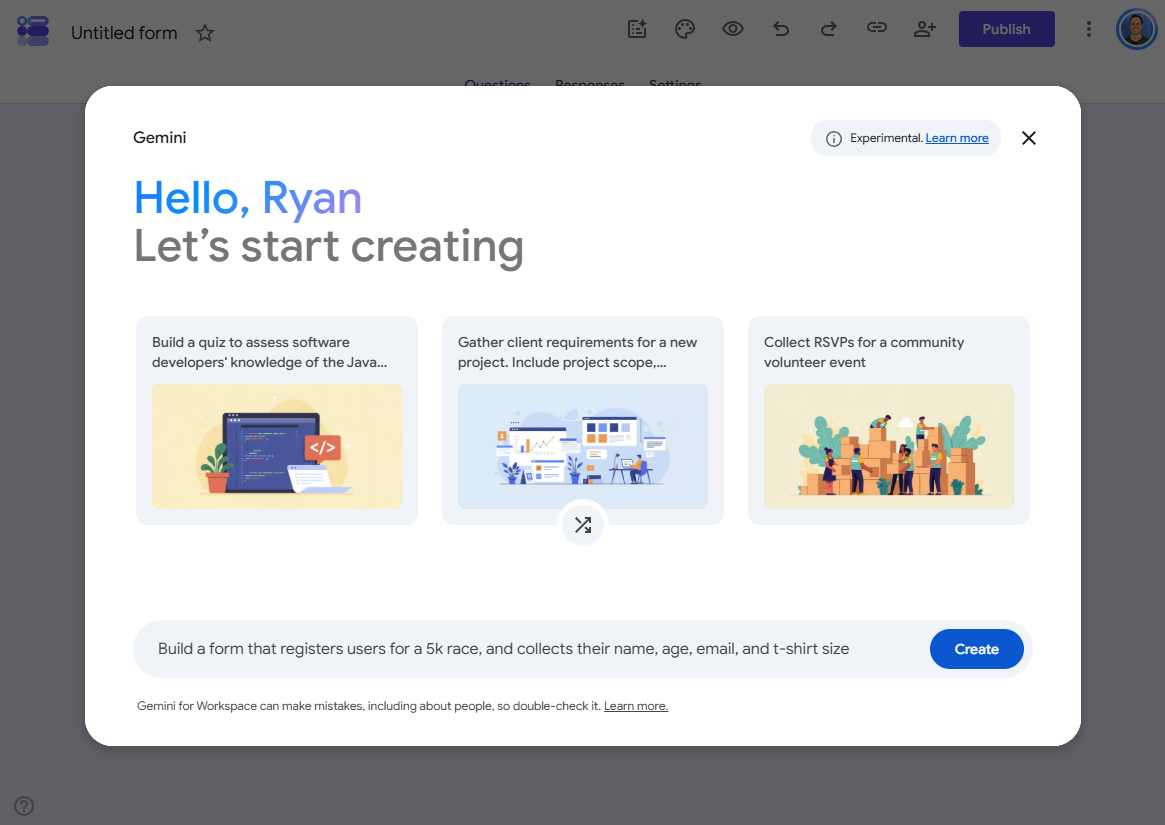Click the Untitled form title
Viewport: 1165px width, 825px height.
[x=124, y=33]
